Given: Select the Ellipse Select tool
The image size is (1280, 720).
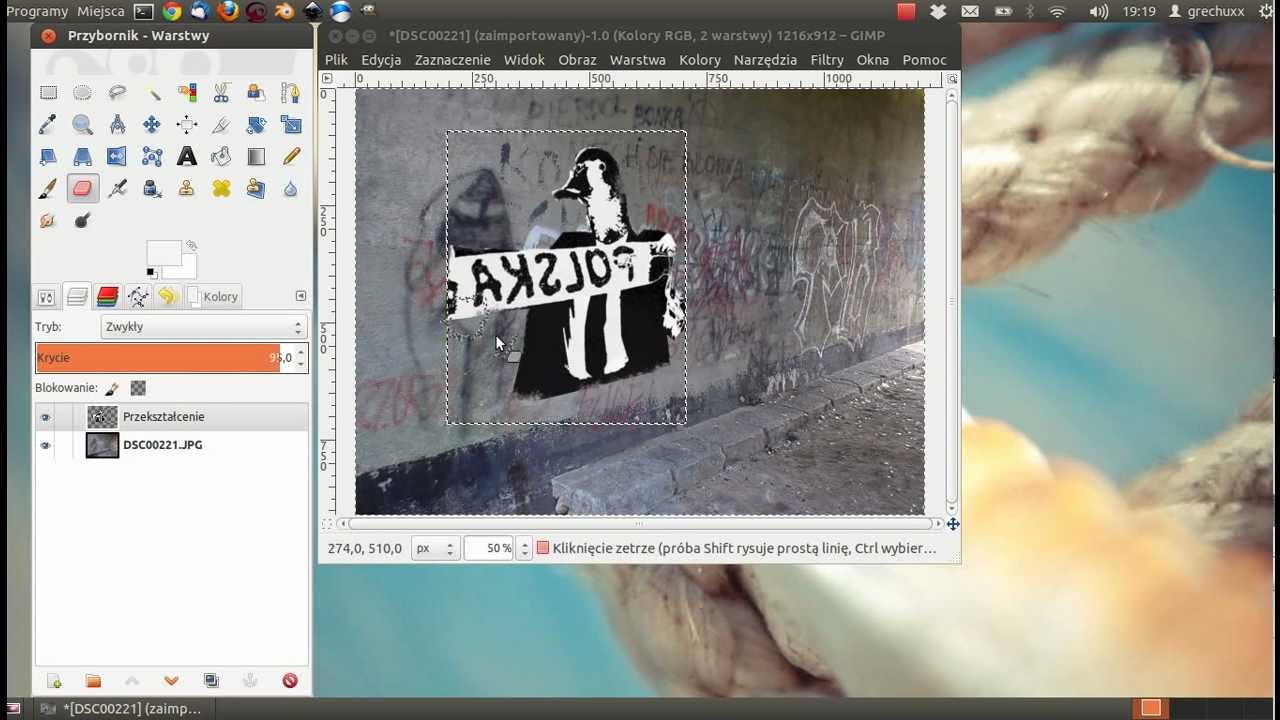Looking at the screenshot, I should coord(82,93).
